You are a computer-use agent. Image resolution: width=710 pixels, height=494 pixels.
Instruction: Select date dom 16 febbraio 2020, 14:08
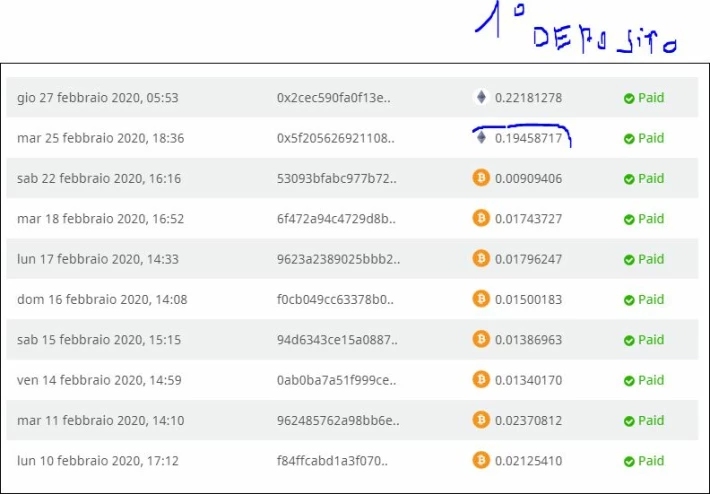[102, 299]
